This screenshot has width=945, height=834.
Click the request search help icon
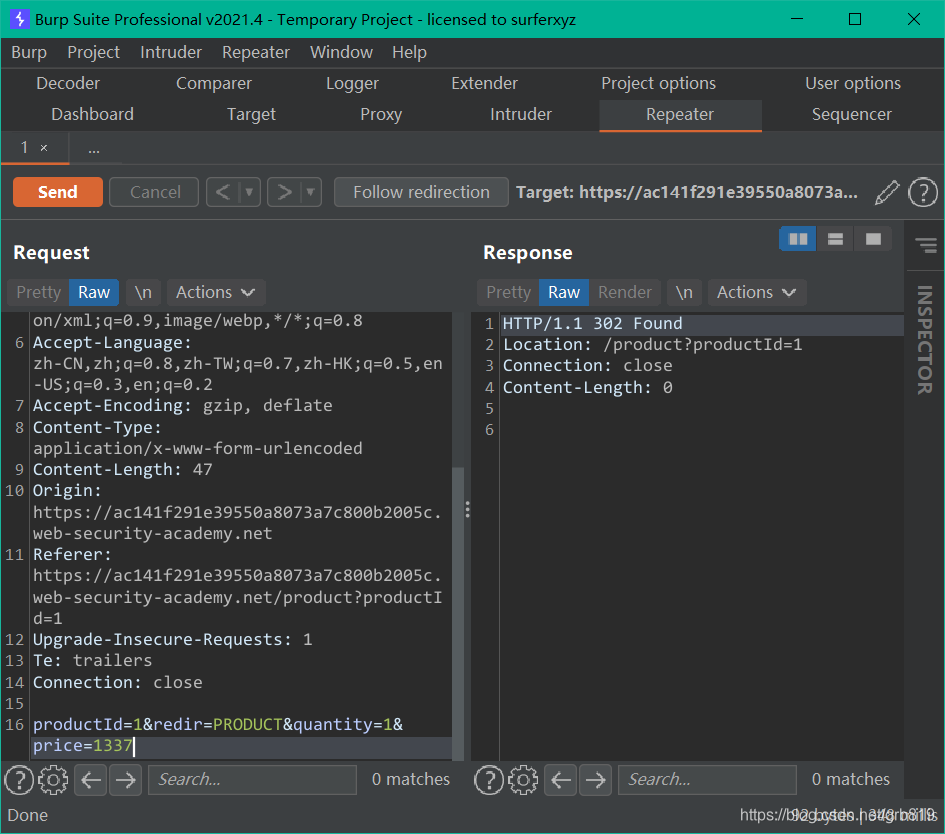pyautogui.click(x=19, y=780)
